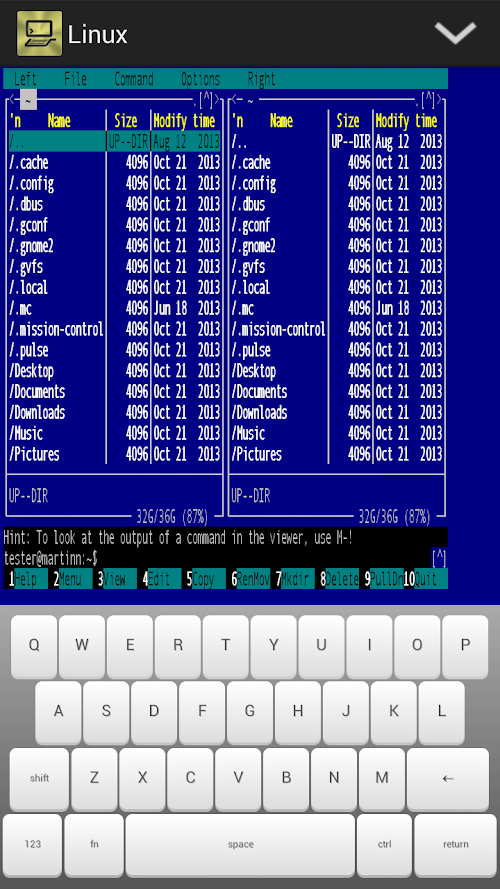The width and height of the screenshot is (500, 889).
Task: Select /.pulse in right panel
Action: point(251,350)
